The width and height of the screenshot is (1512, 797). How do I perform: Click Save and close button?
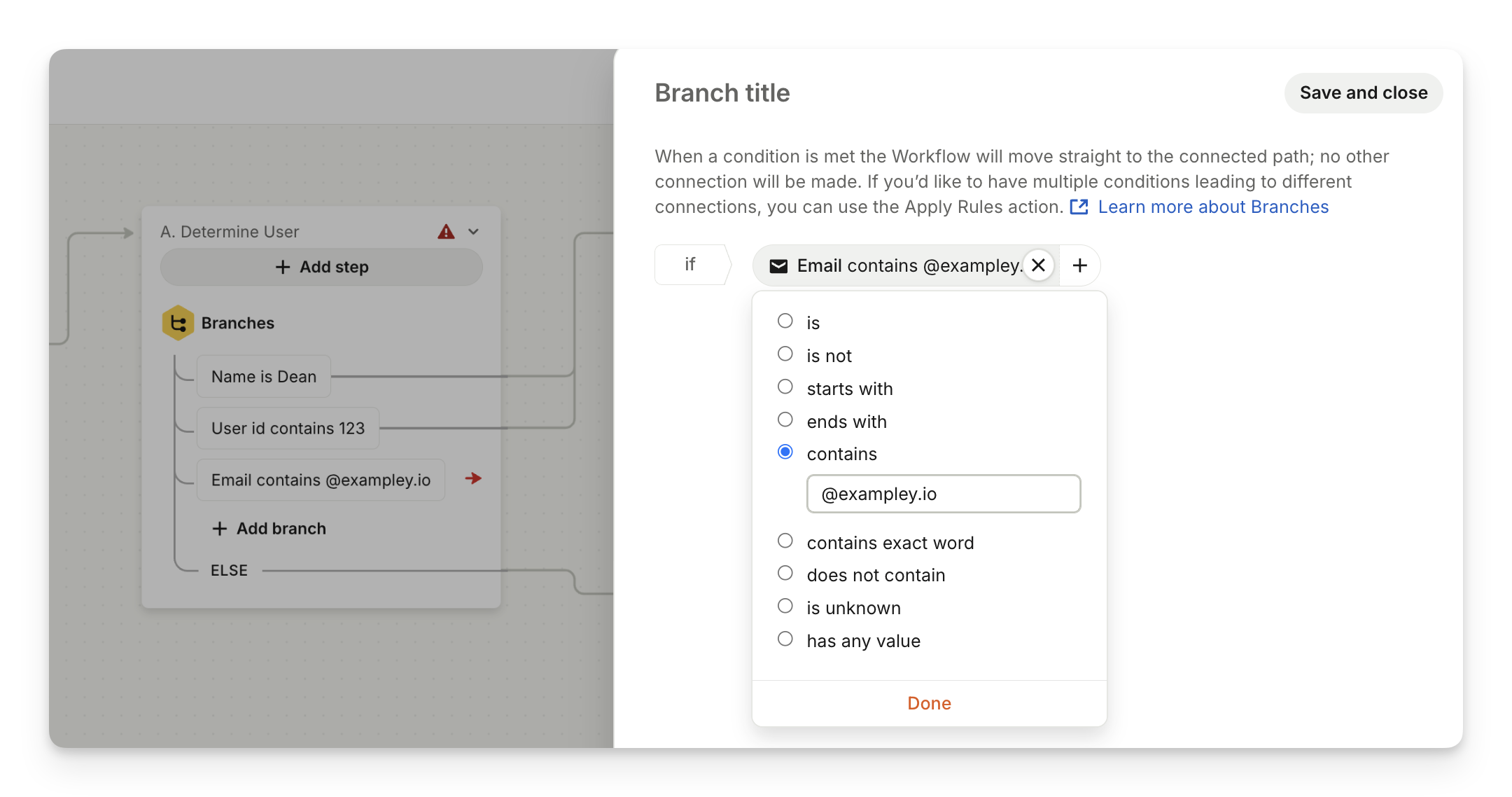click(x=1363, y=93)
